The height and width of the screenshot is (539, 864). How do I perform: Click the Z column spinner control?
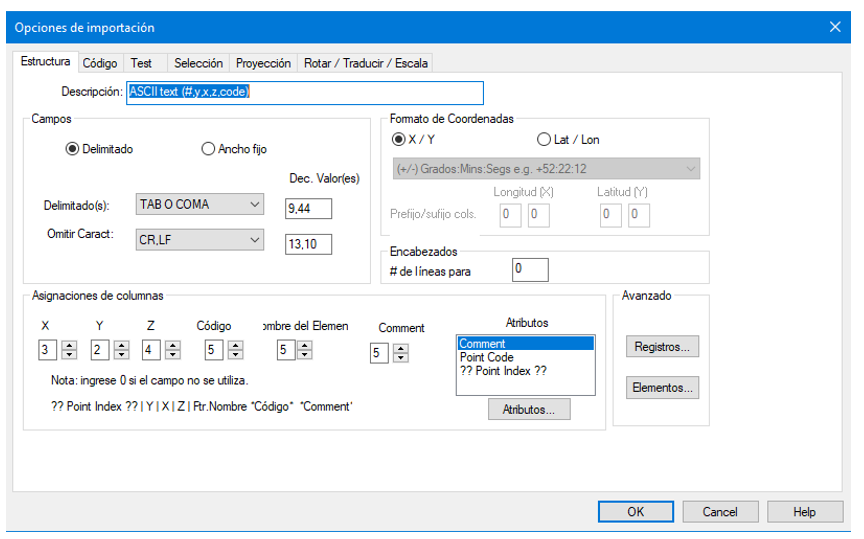point(172,350)
